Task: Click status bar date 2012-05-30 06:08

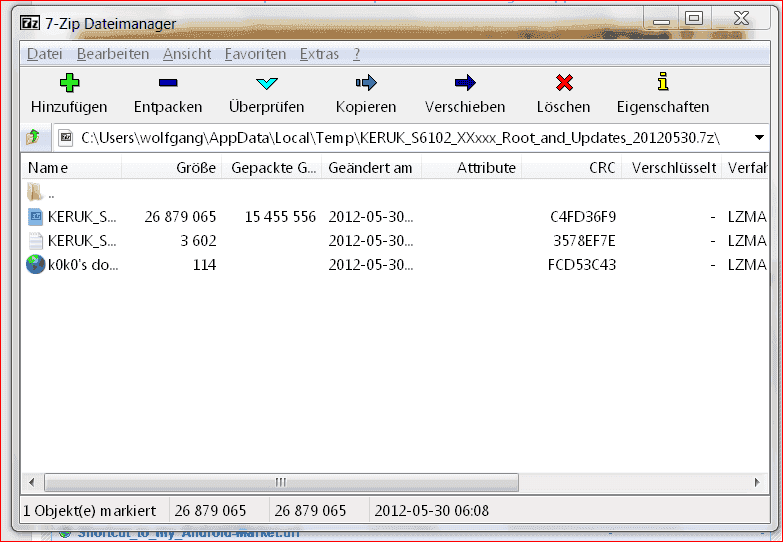Action: [431, 511]
